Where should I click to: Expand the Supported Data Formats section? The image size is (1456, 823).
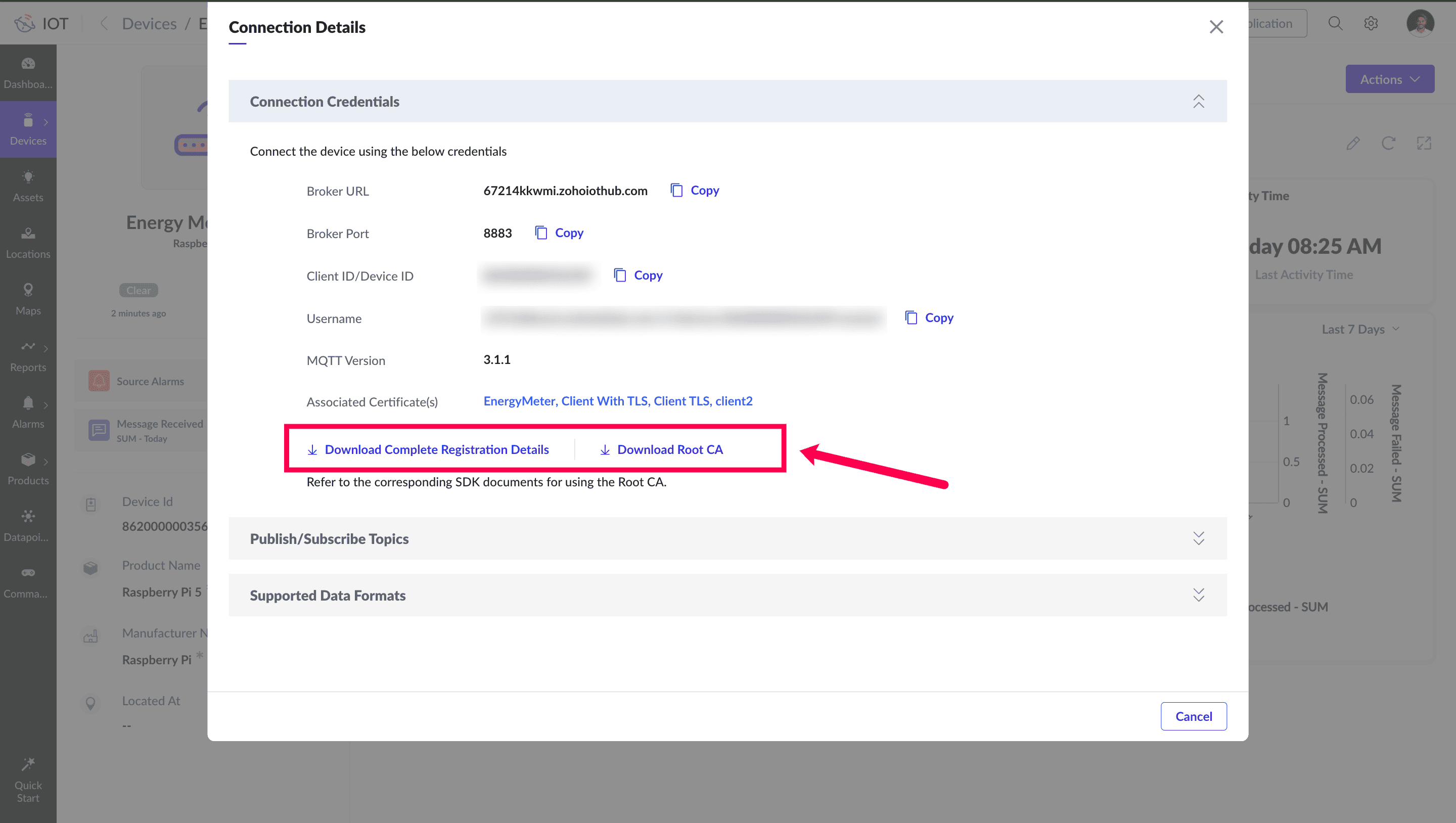click(1198, 595)
